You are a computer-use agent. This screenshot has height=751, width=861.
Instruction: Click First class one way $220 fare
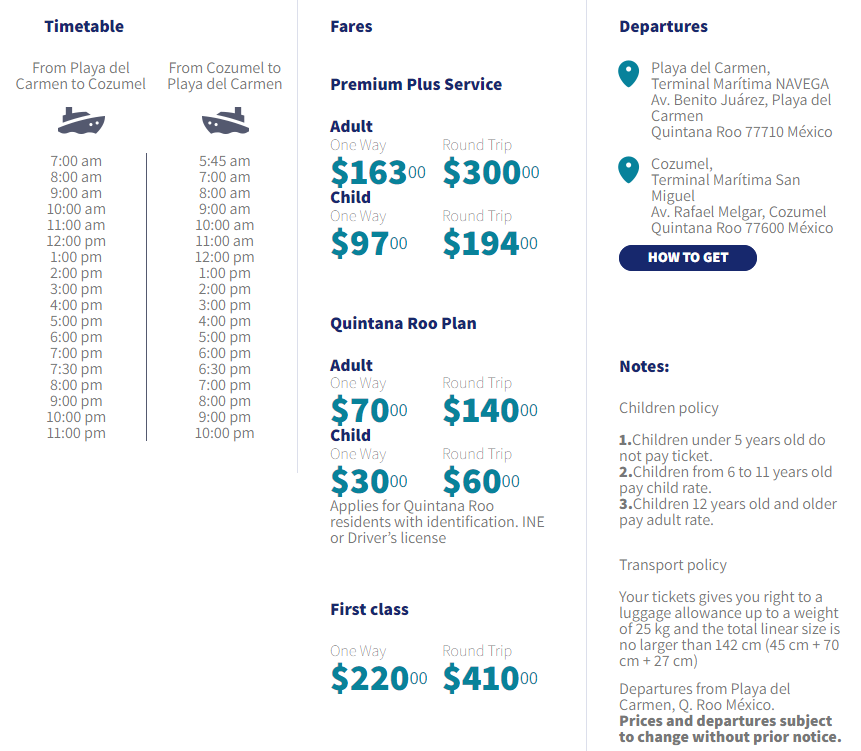pyautogui.click(x=378, y=678)
